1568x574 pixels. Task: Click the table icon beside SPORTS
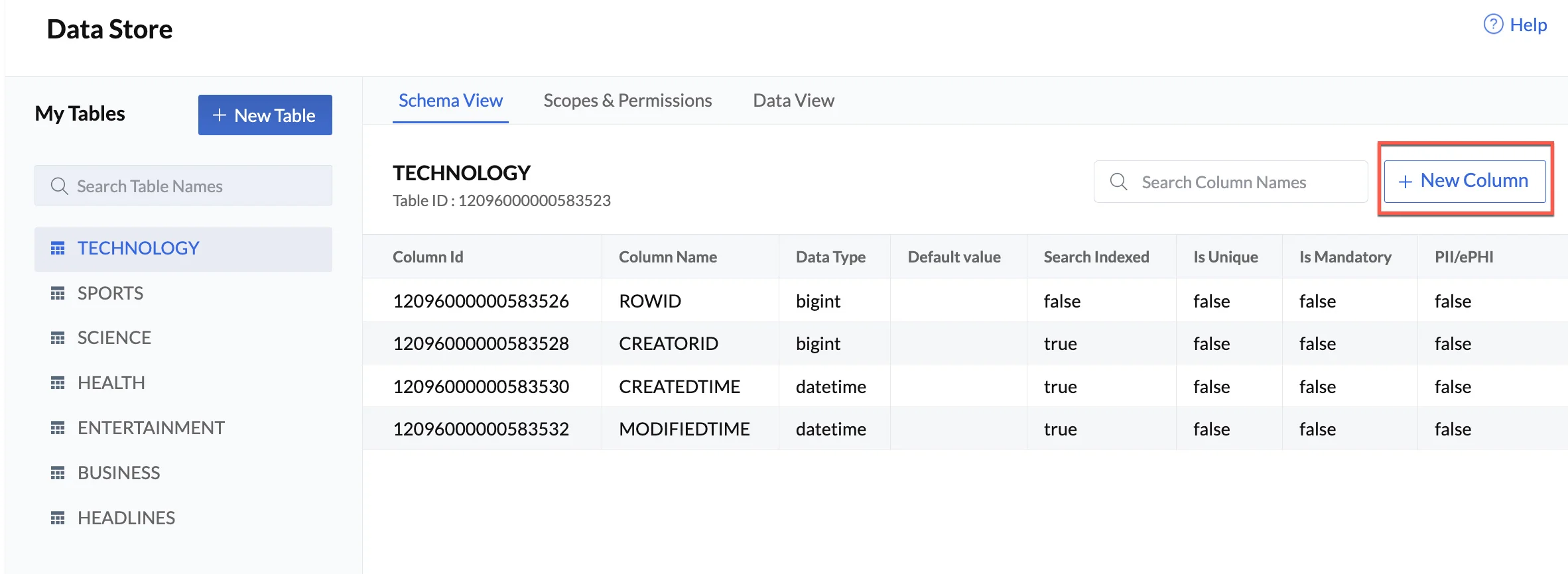click(58, 294)
